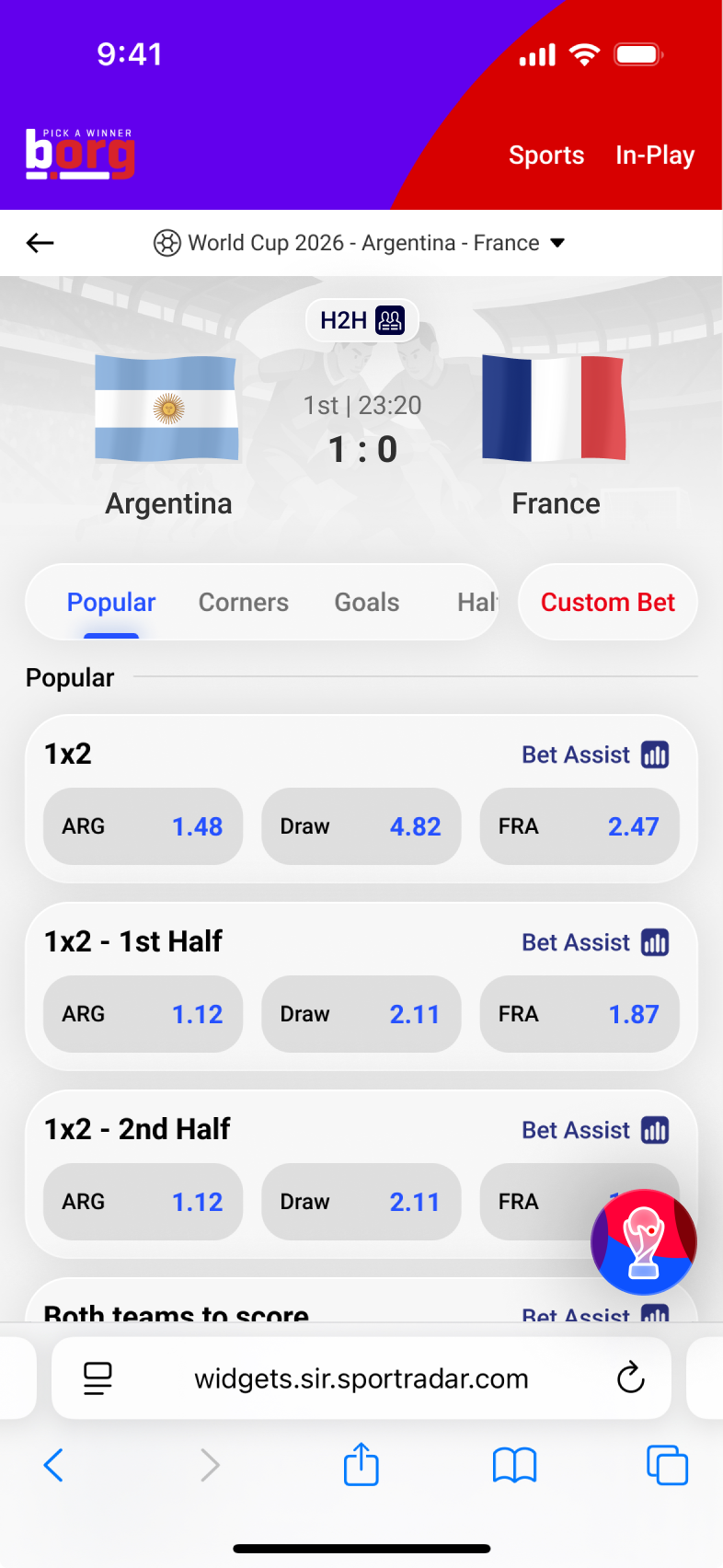Reload the page in Safari
723x1568 pixels.
coord(630,1378)
